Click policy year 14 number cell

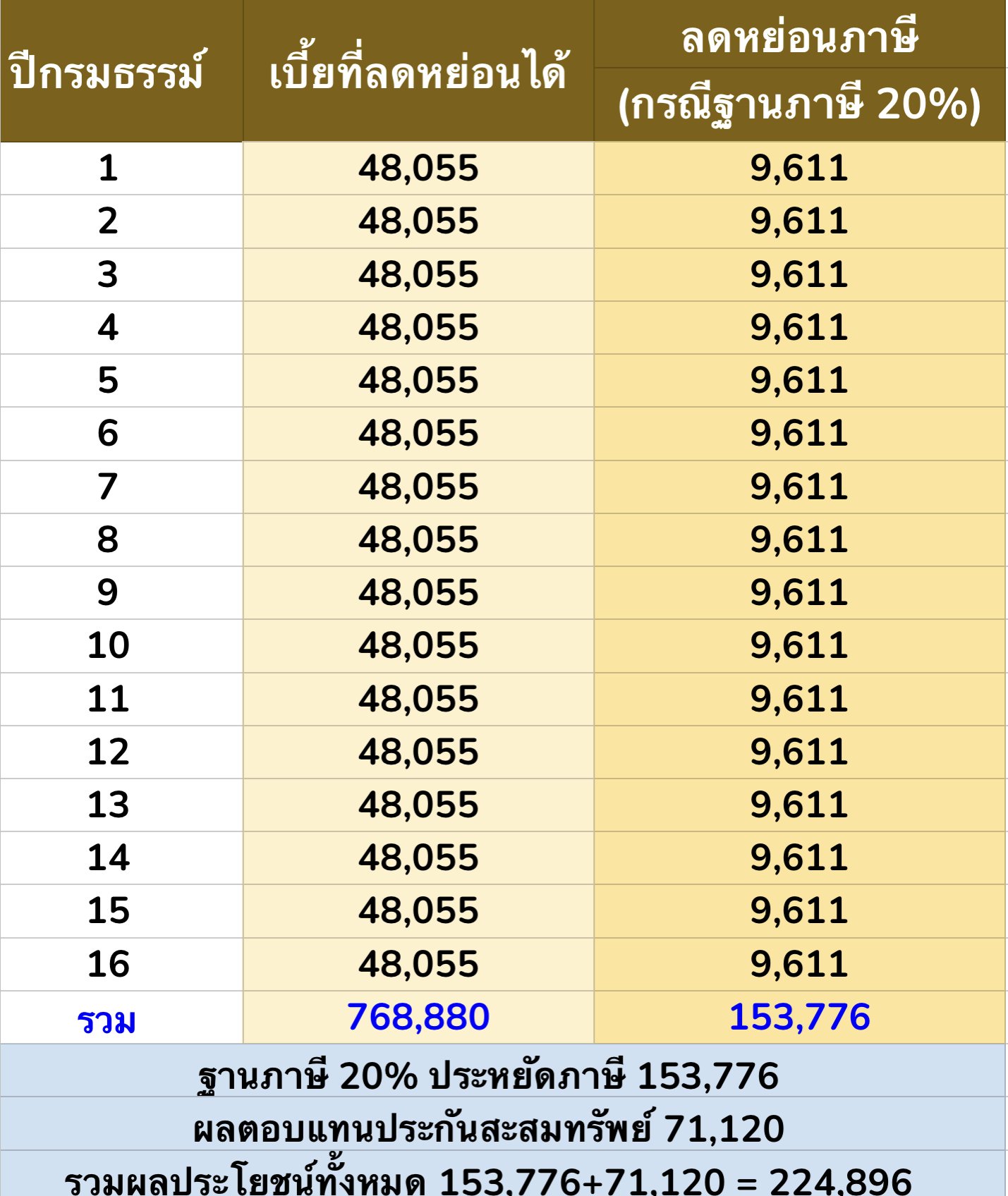(x=108, y=858)
